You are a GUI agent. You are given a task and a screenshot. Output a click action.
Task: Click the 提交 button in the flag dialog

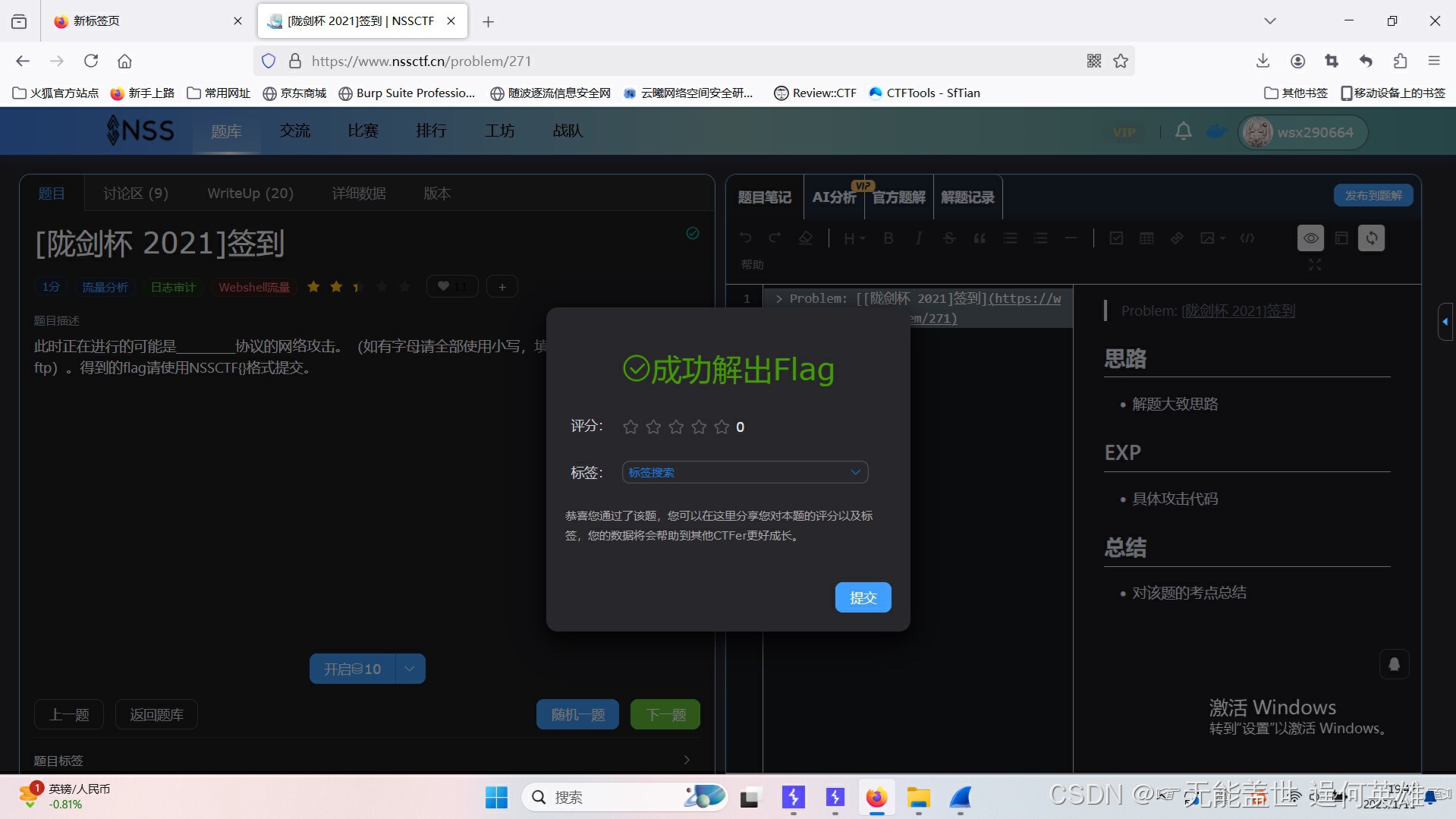click(x=863, y=597)
